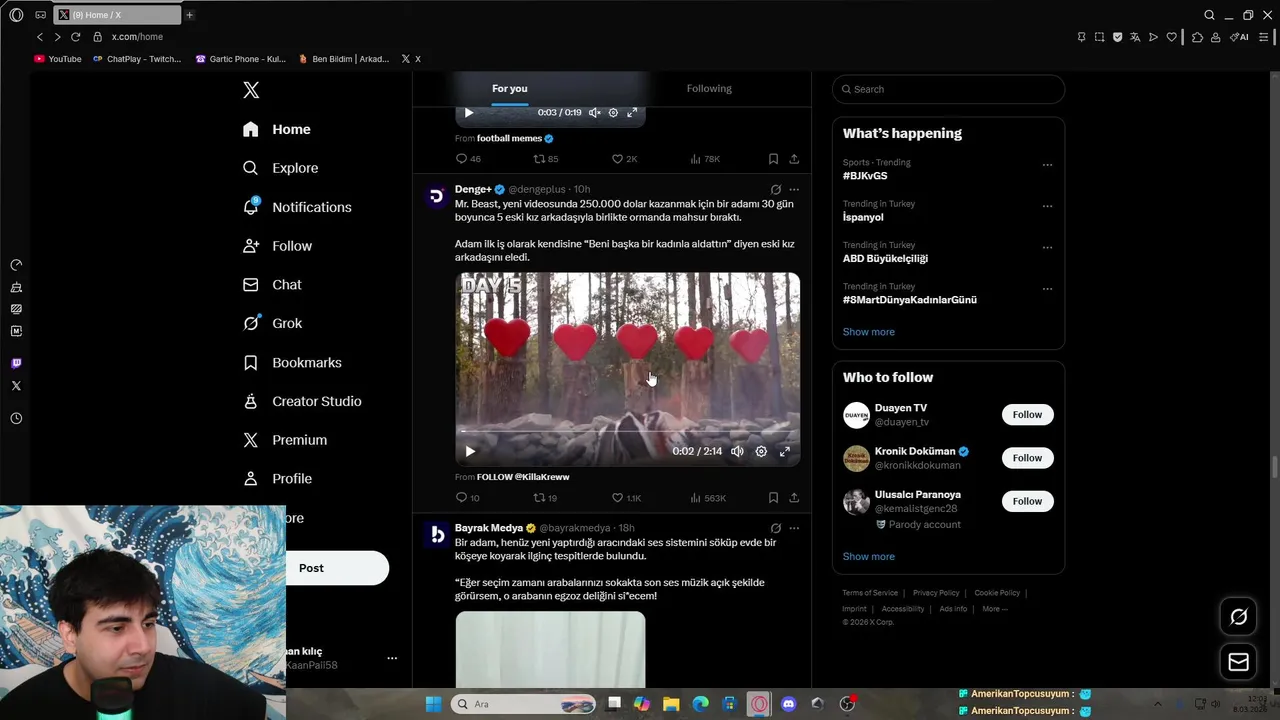The image size is (1280, 720).
Task: Open the YouTube bookmark
Action: coord(58,59)
